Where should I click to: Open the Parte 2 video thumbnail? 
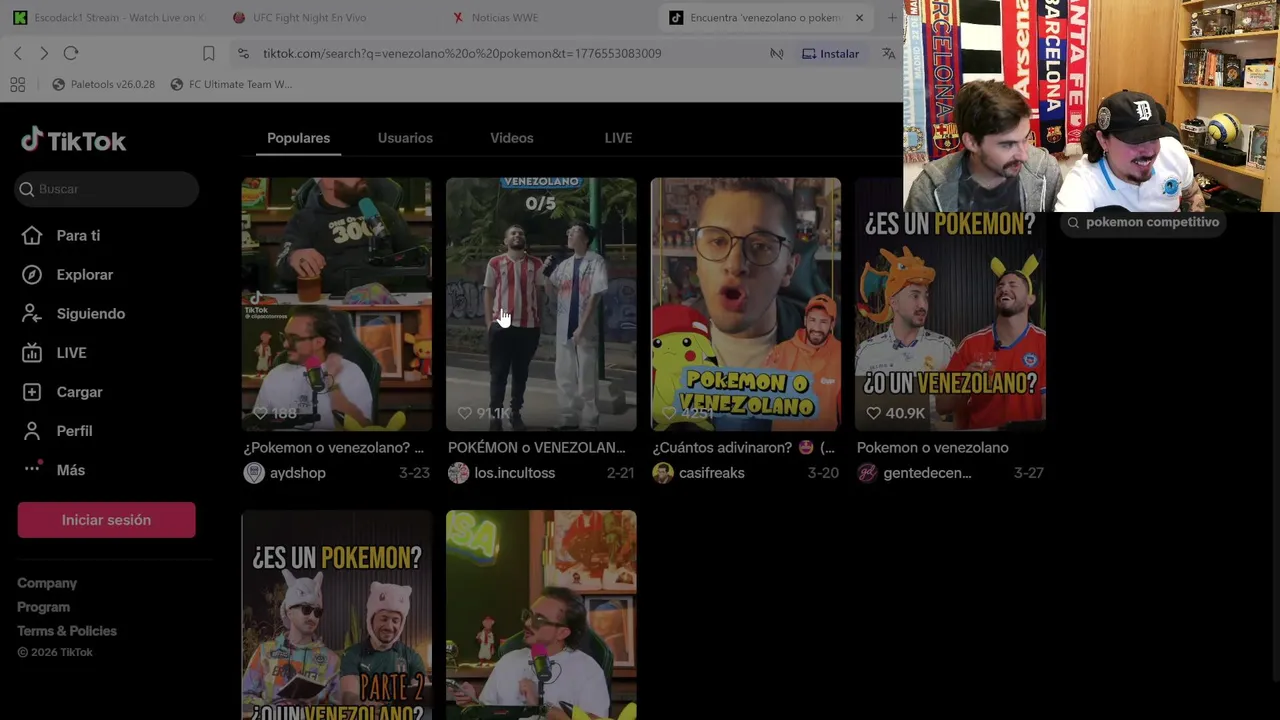pos(337,615)
